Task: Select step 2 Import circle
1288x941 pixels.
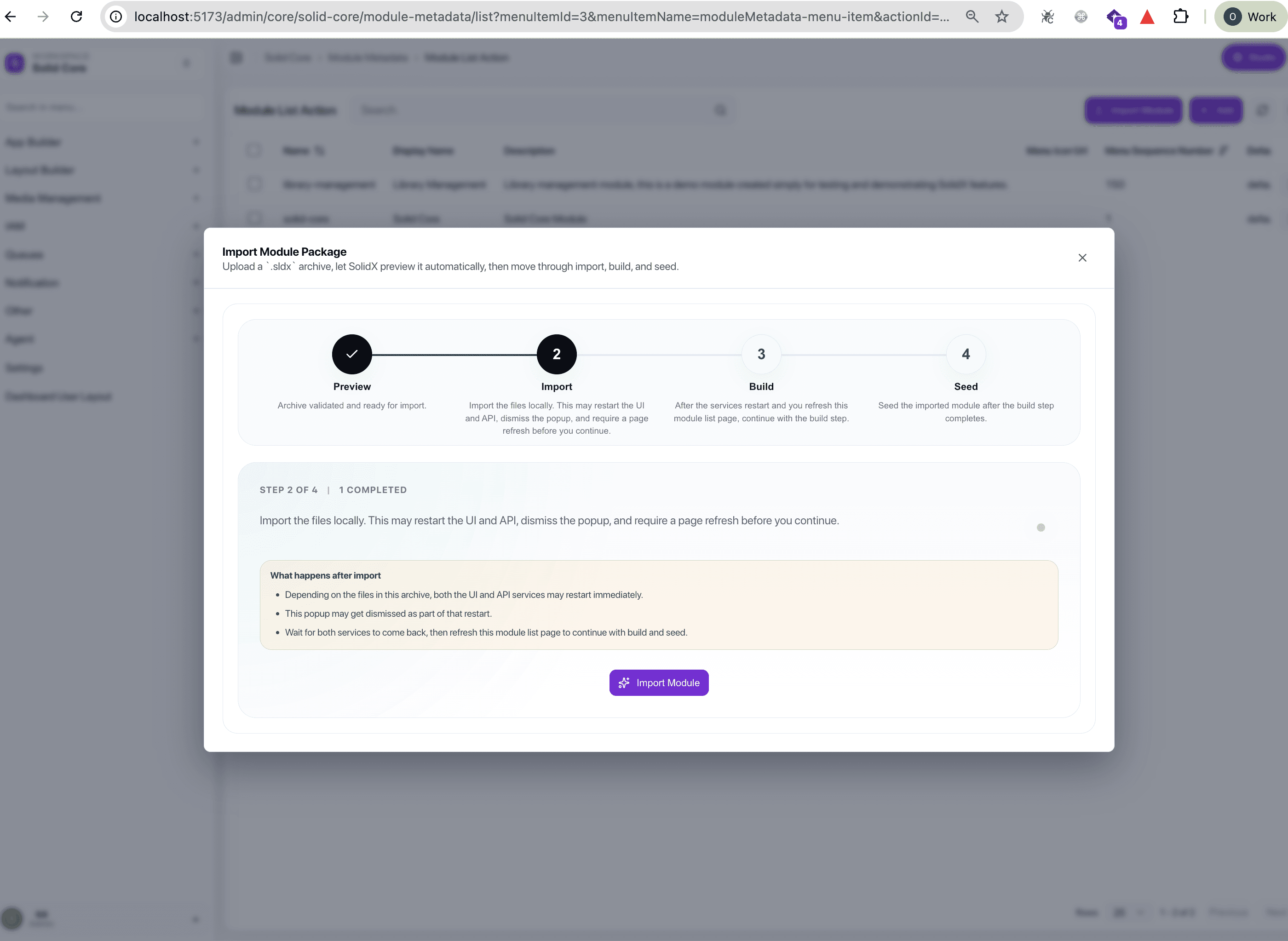Action: [x=557, y=354]
